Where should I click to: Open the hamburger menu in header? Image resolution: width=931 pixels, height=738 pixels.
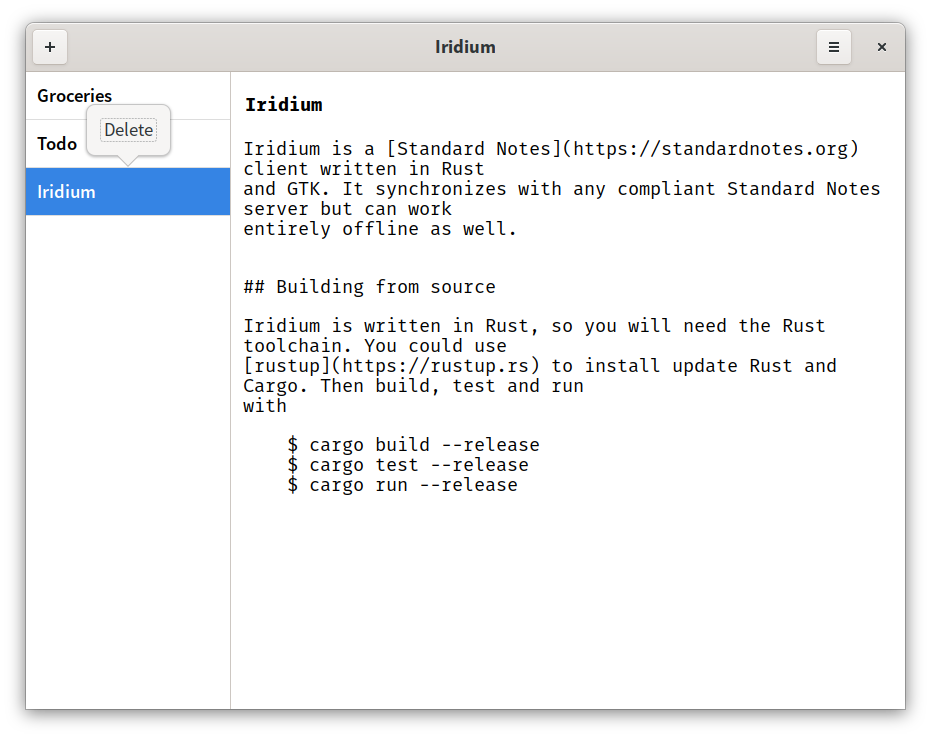click(x=834, y=47)
